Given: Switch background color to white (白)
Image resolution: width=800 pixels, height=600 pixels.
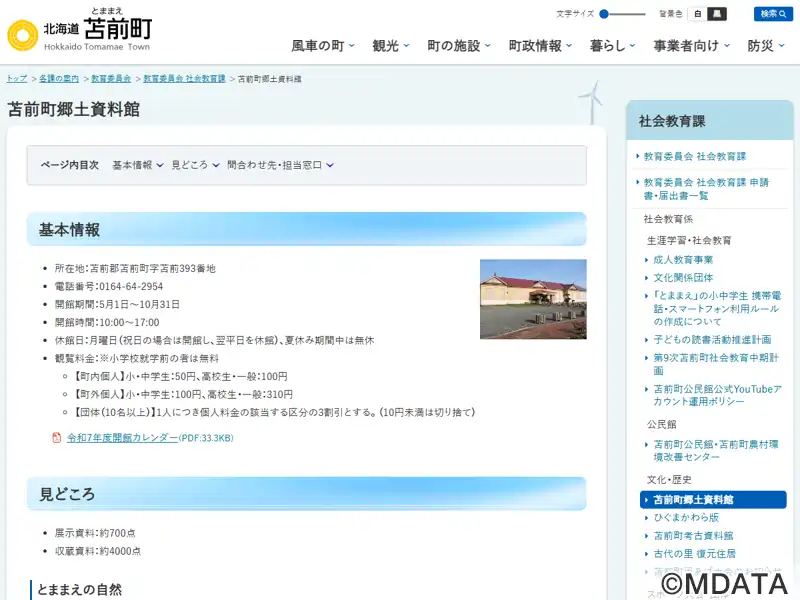Looking at the screenshot, I should [698, 14].
